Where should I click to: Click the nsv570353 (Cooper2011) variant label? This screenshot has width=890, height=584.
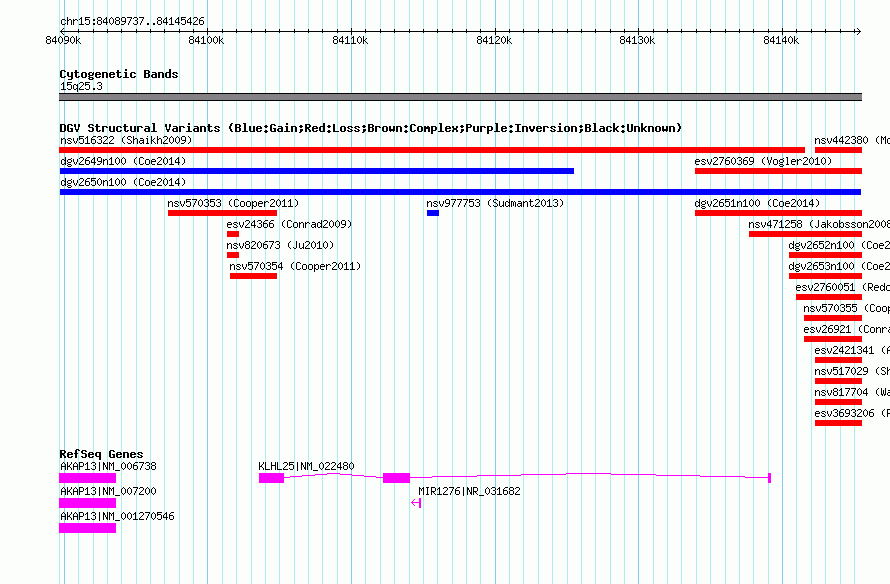pyautogui.click(x=233, y=203)
